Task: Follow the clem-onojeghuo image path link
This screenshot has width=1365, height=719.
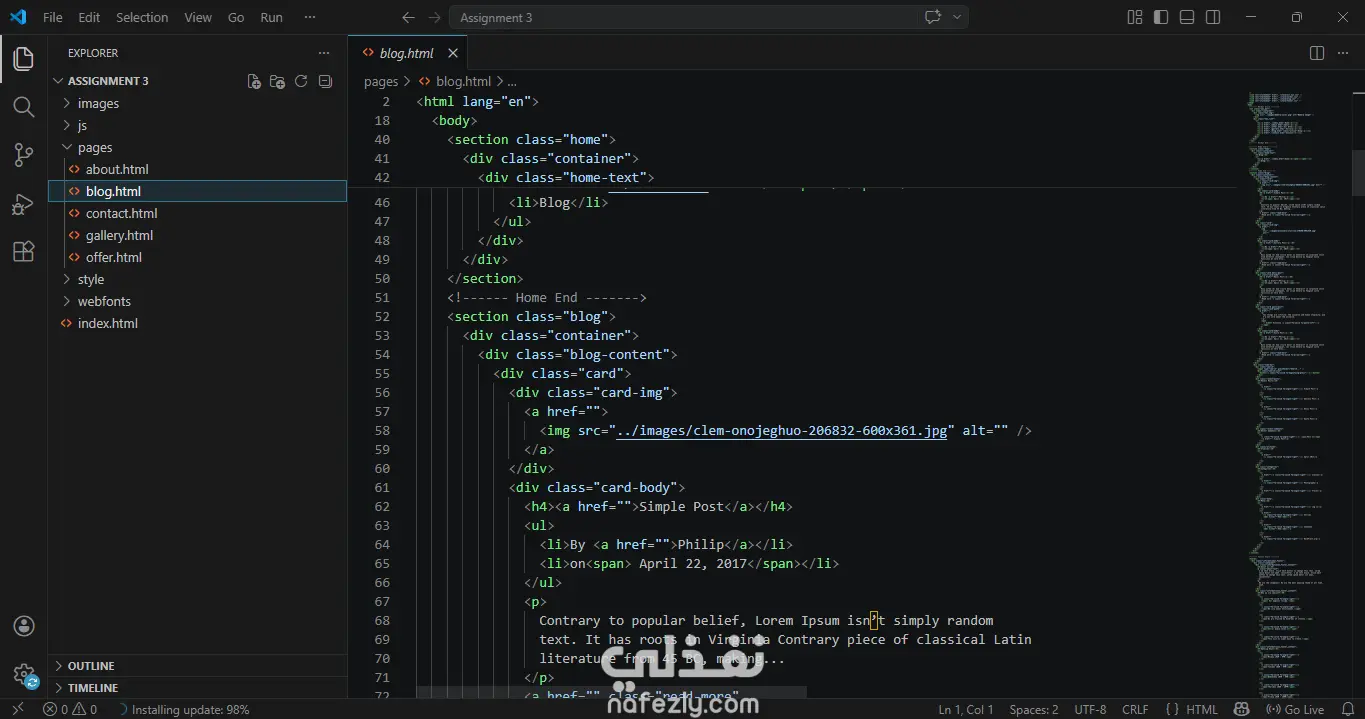Action: click(782, 430)
